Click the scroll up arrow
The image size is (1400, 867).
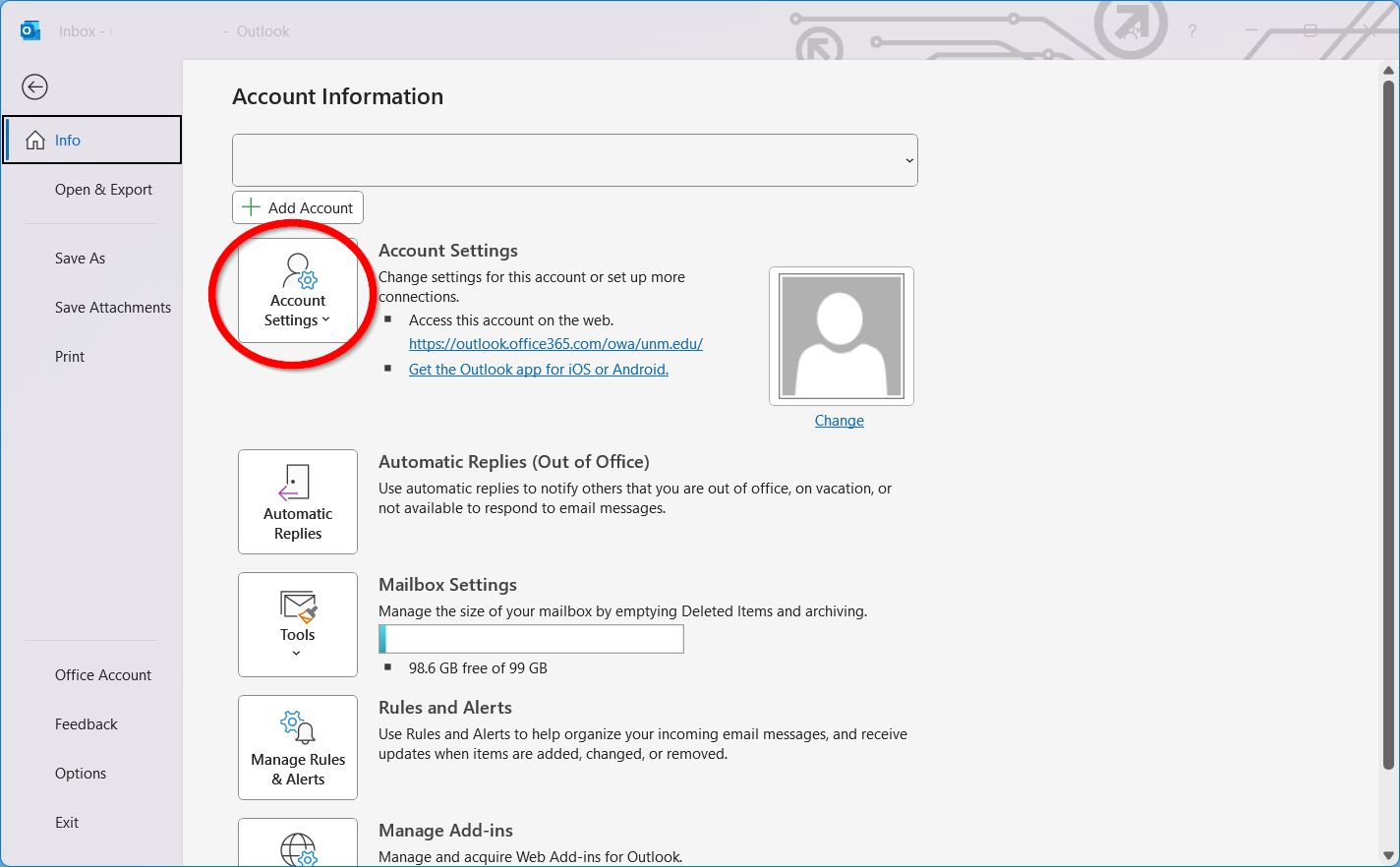pyautogui.click(x=1389, y=71)
